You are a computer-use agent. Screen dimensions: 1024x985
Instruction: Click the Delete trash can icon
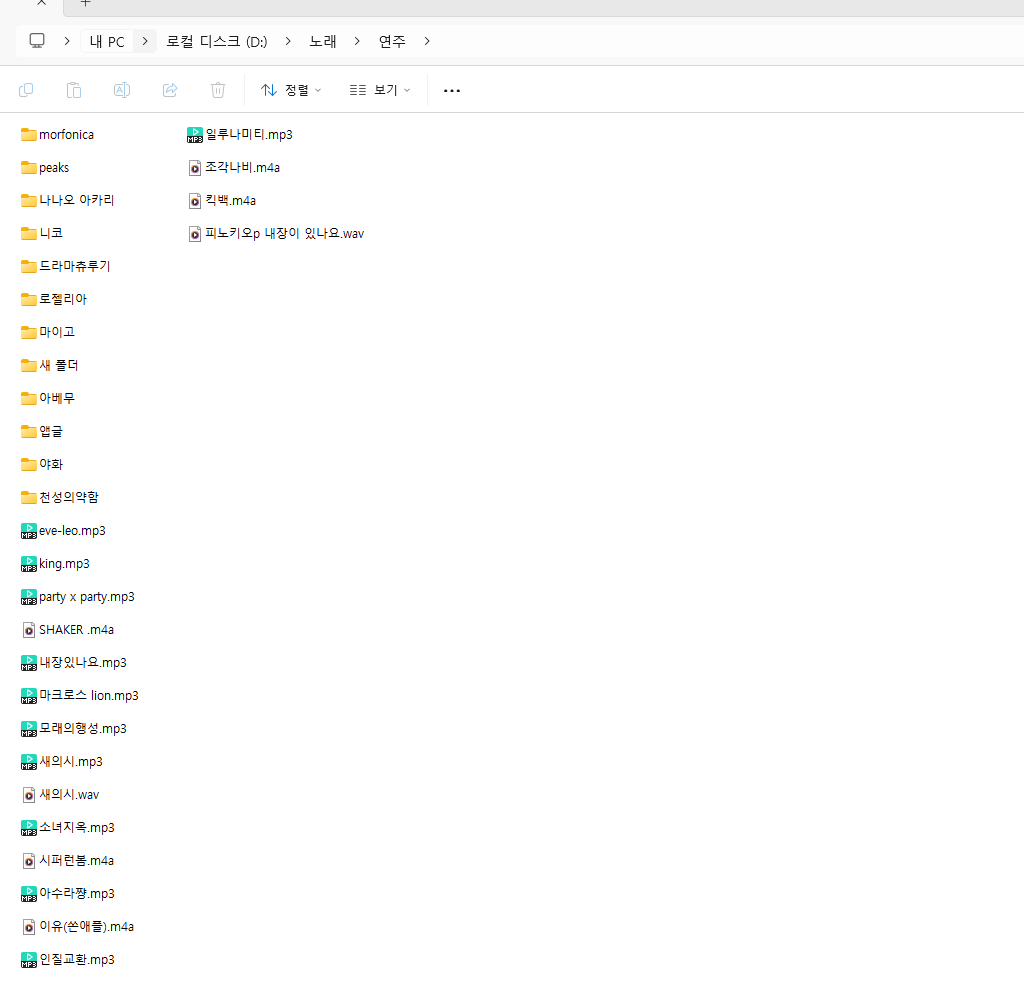(218, 90)
